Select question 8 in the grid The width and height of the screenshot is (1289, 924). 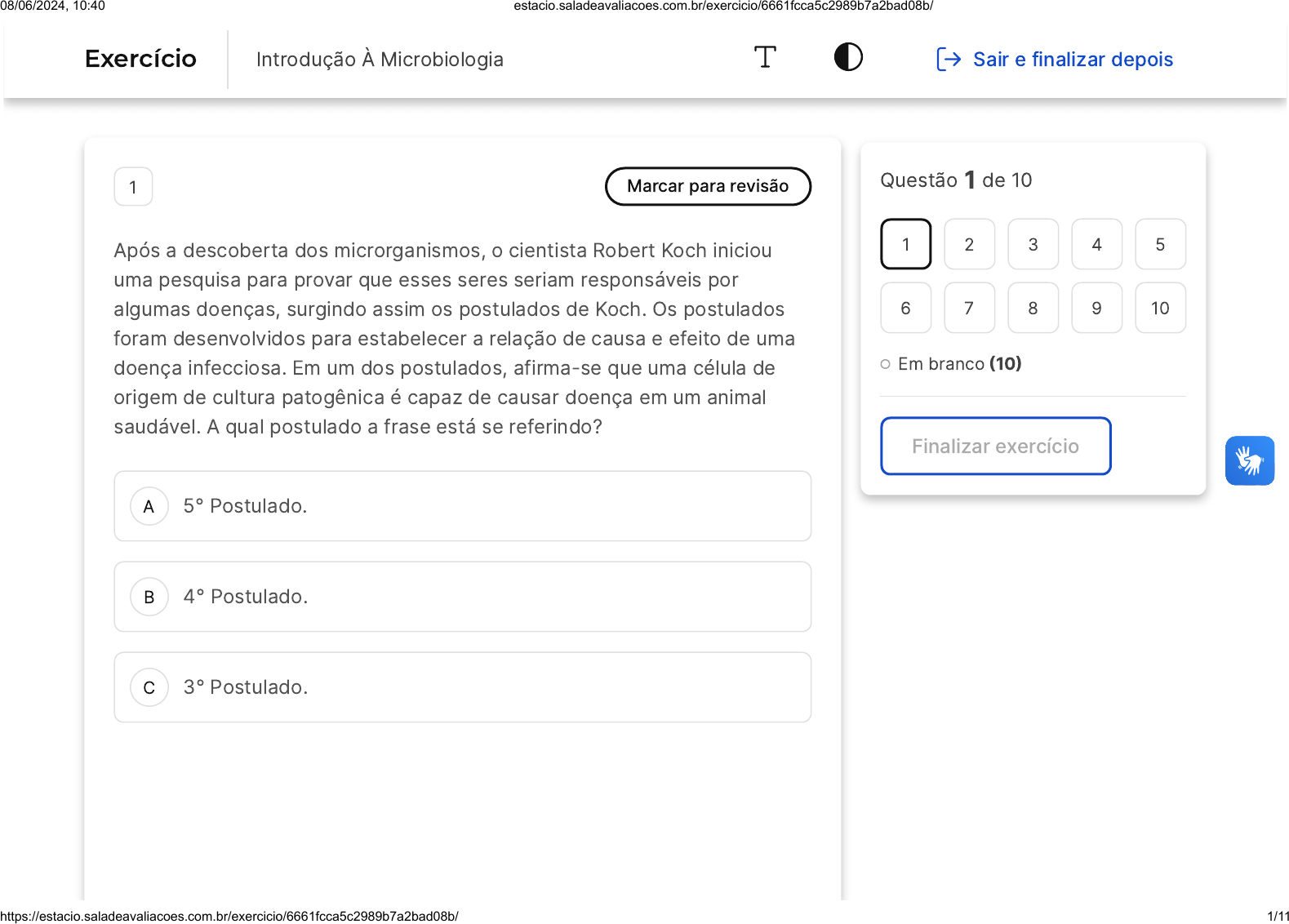click(x=1033, y=308)
